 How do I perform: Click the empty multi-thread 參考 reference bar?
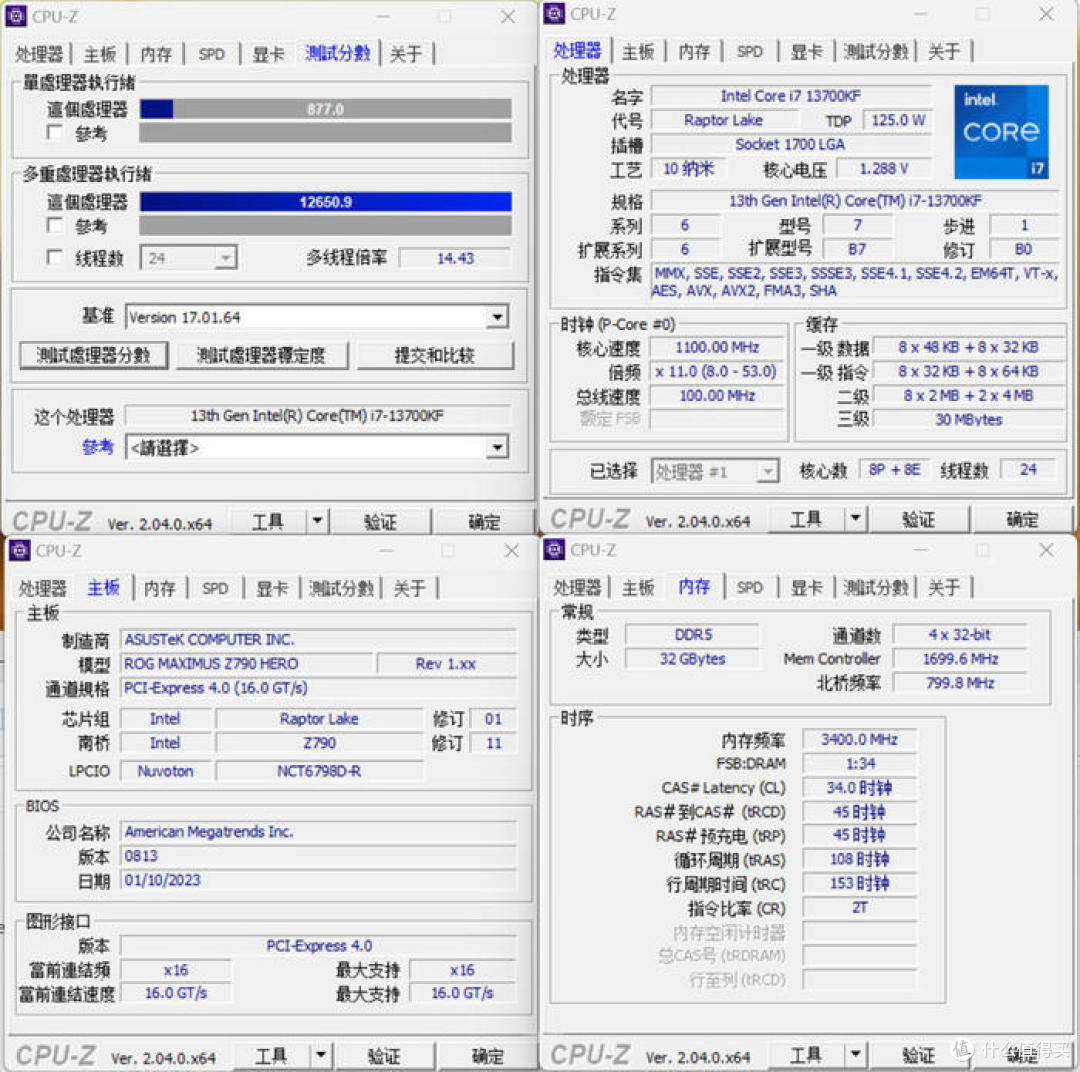[x=325, y=225]
